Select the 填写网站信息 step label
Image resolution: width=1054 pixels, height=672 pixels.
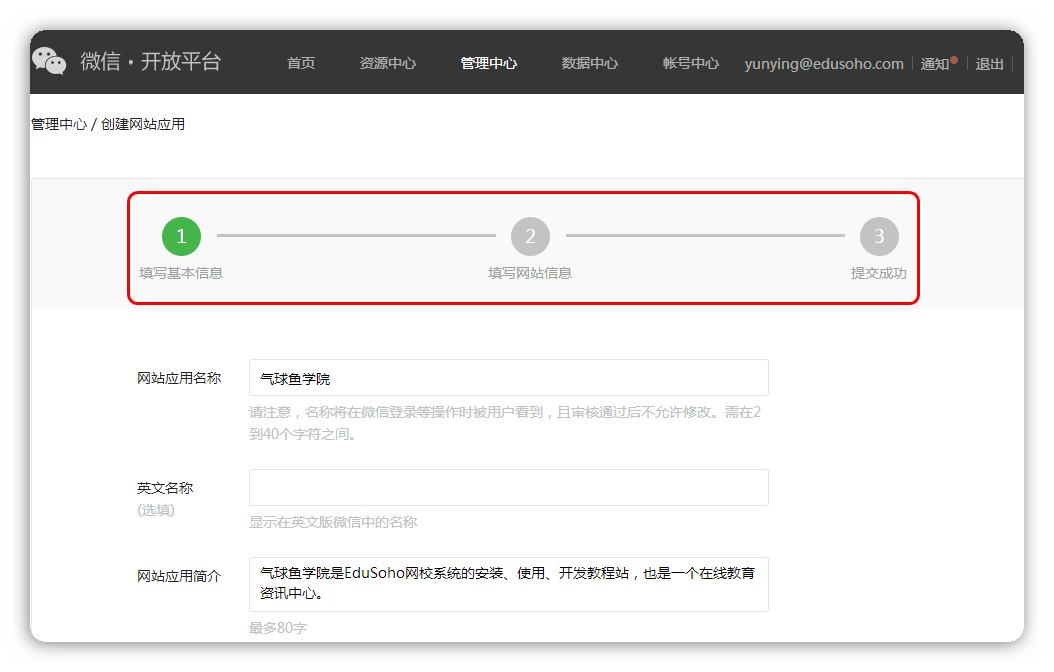click(530, 273)
